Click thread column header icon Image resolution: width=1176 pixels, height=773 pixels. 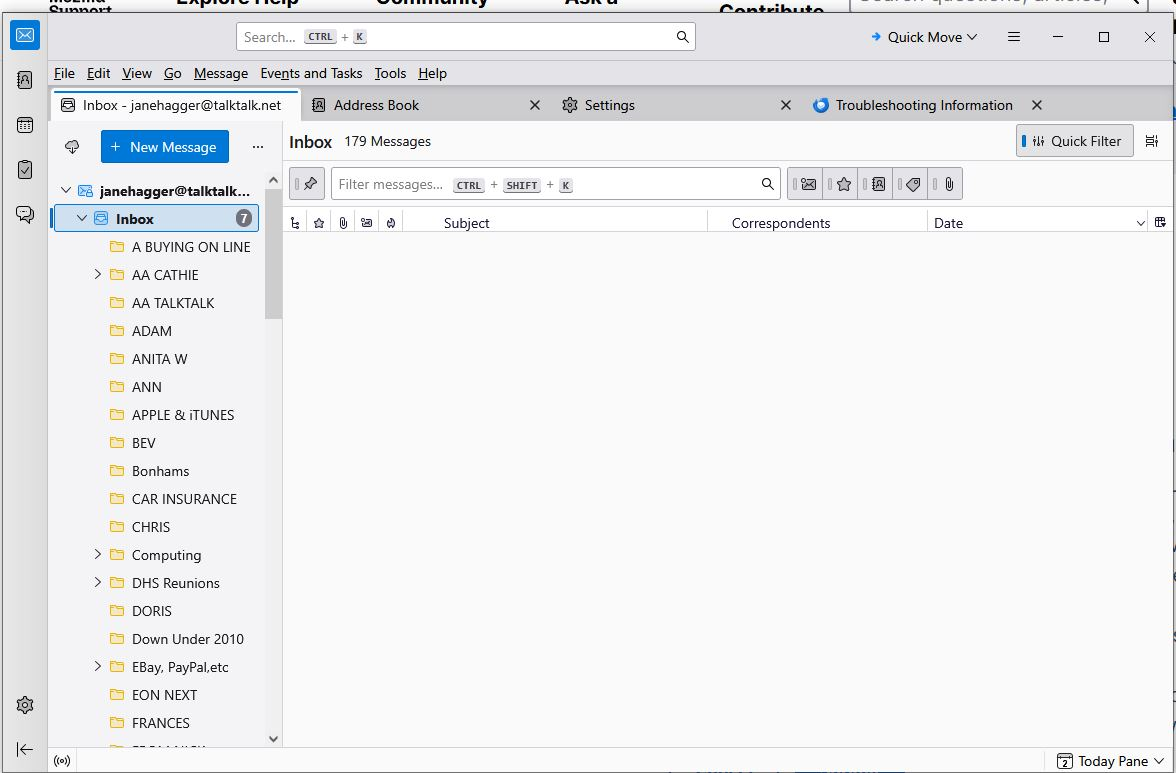pyautogui.click(x=295, y=223)
